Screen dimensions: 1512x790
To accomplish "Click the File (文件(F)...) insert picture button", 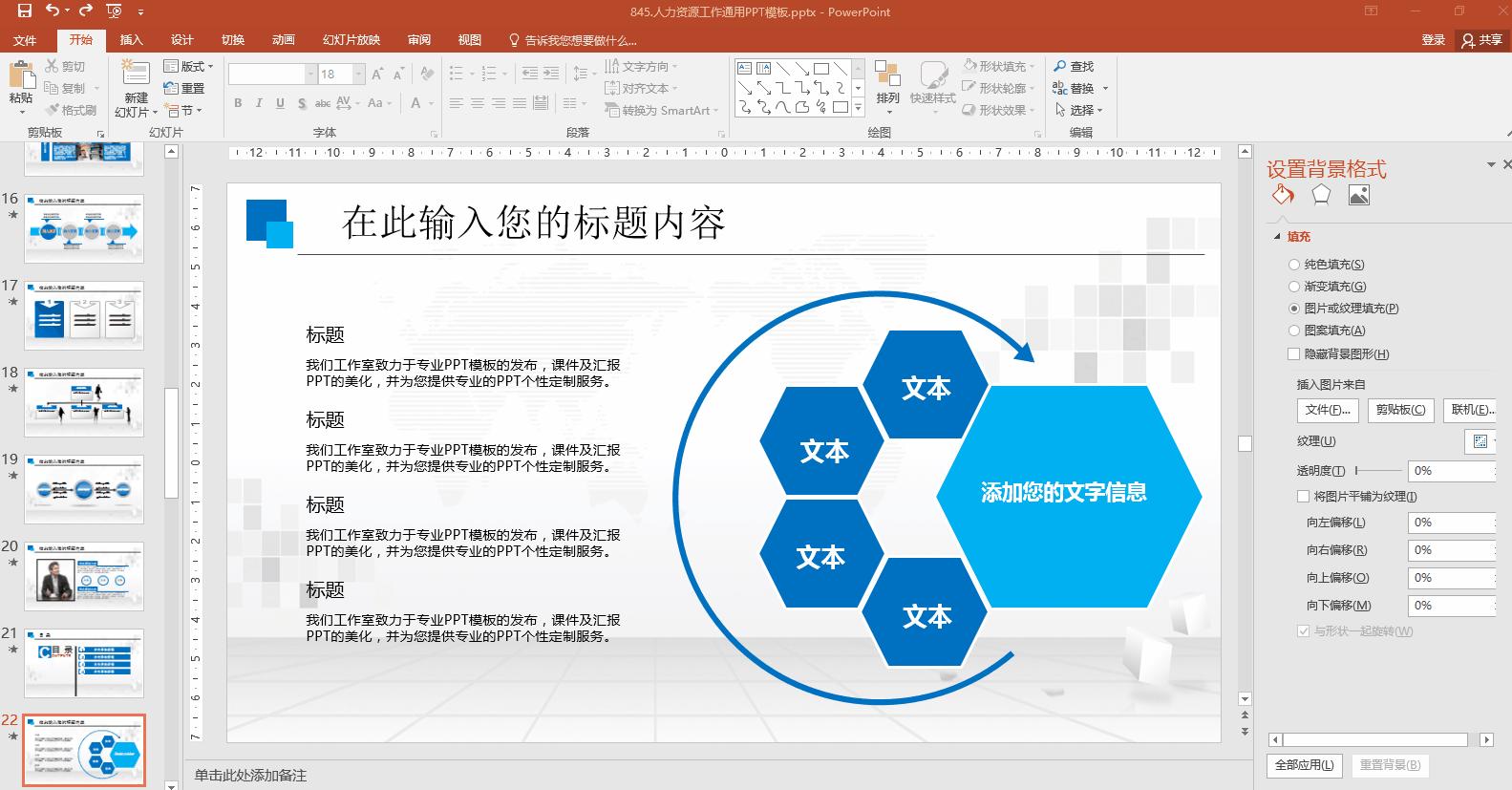I will (1328, 410).
